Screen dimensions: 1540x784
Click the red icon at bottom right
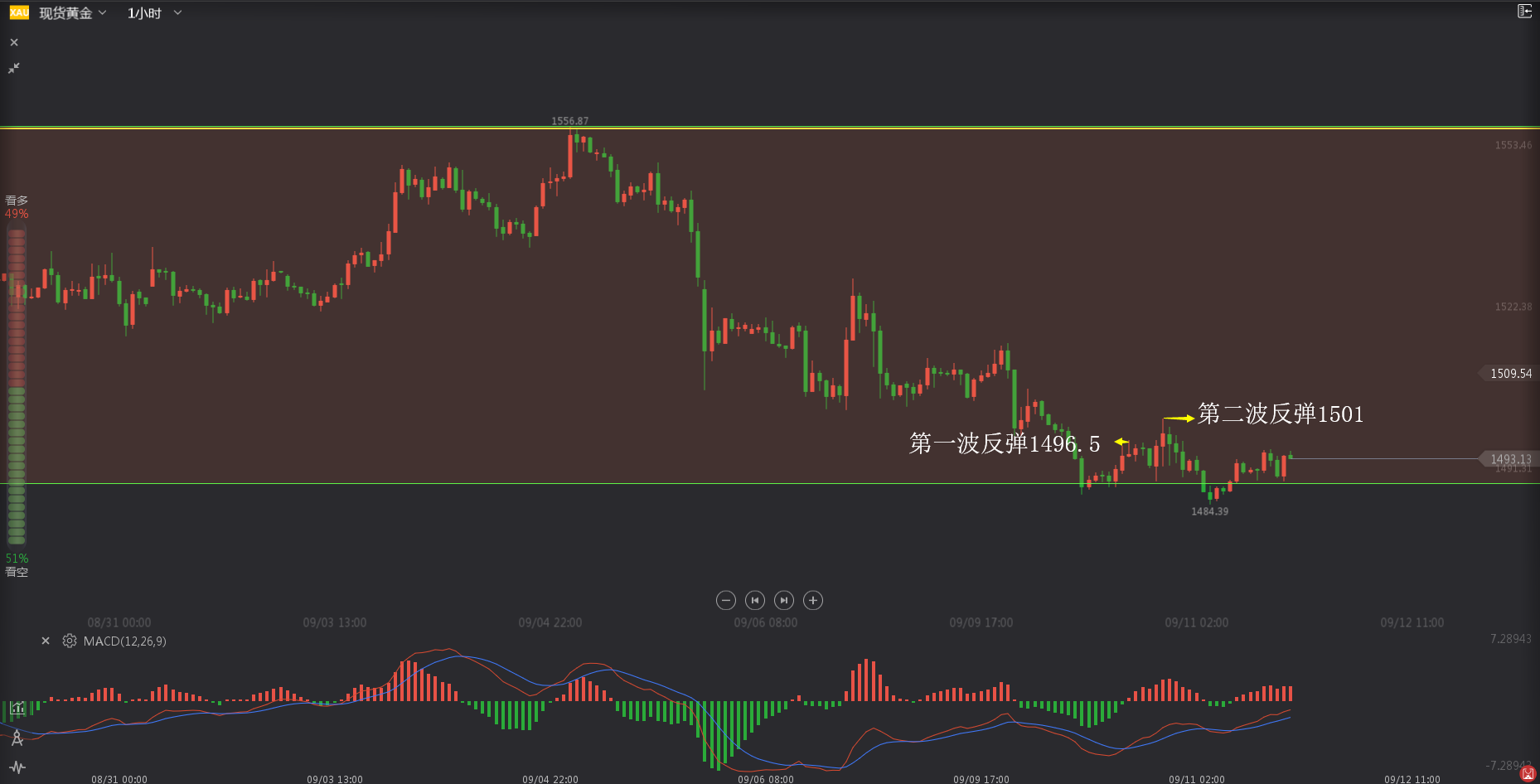pyautogui.click(x=1528, y=773)
